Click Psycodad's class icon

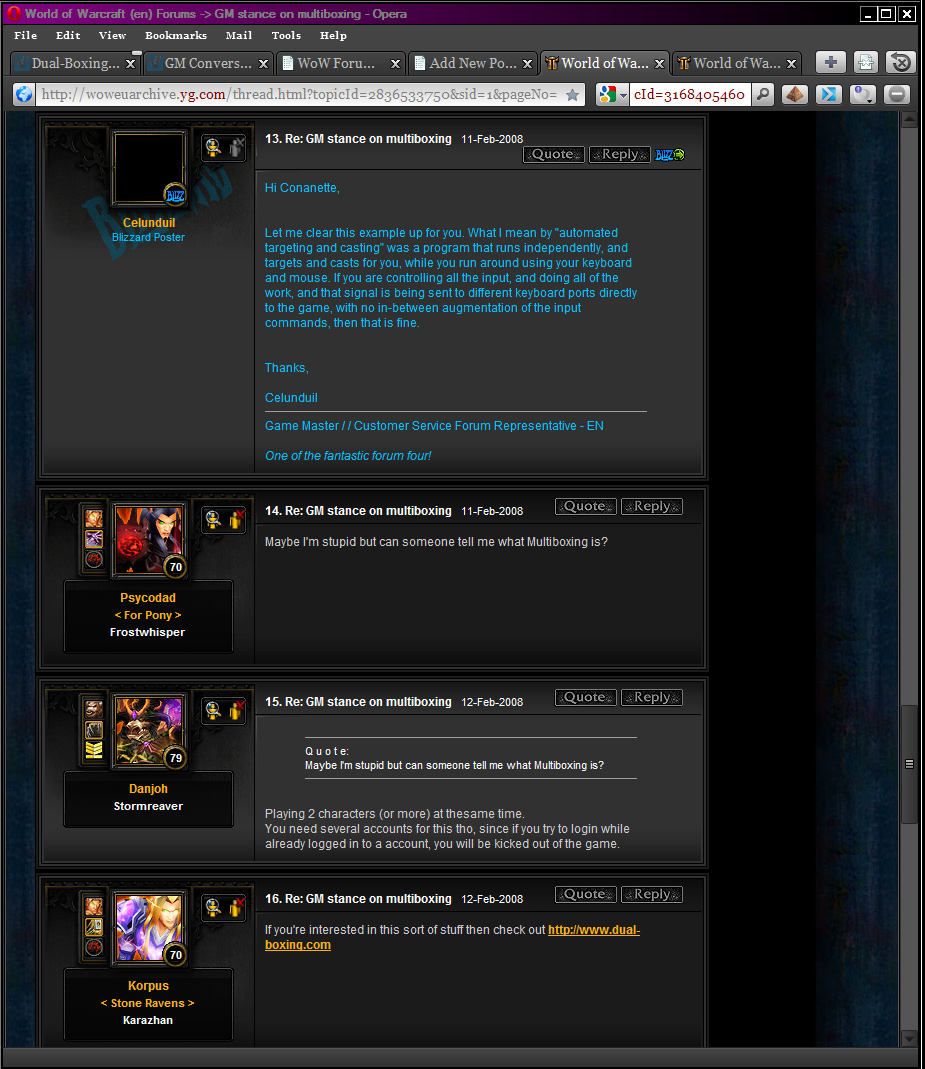pyautogui.click(x=94, y=539)
